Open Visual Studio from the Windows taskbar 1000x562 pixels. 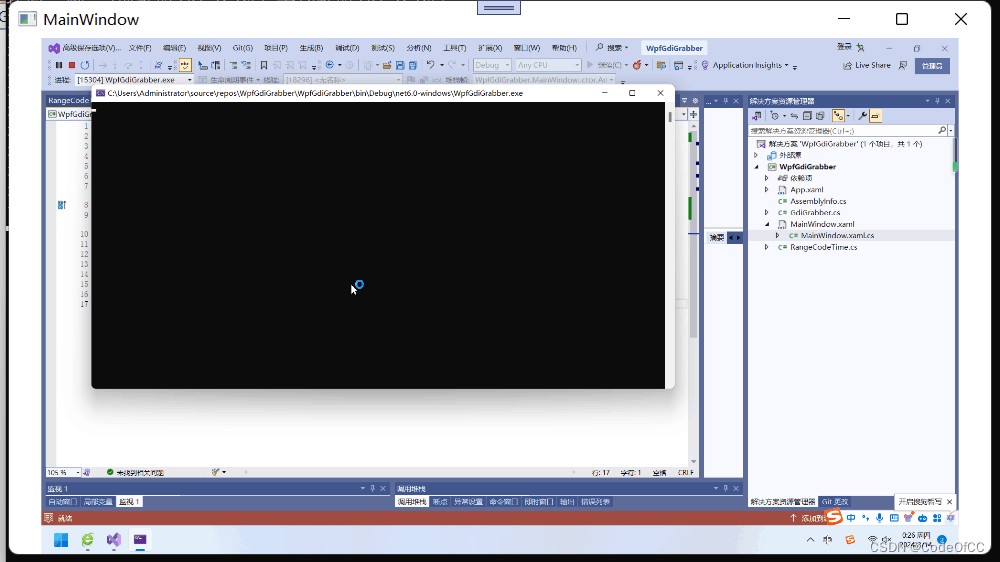click(114, 540)
